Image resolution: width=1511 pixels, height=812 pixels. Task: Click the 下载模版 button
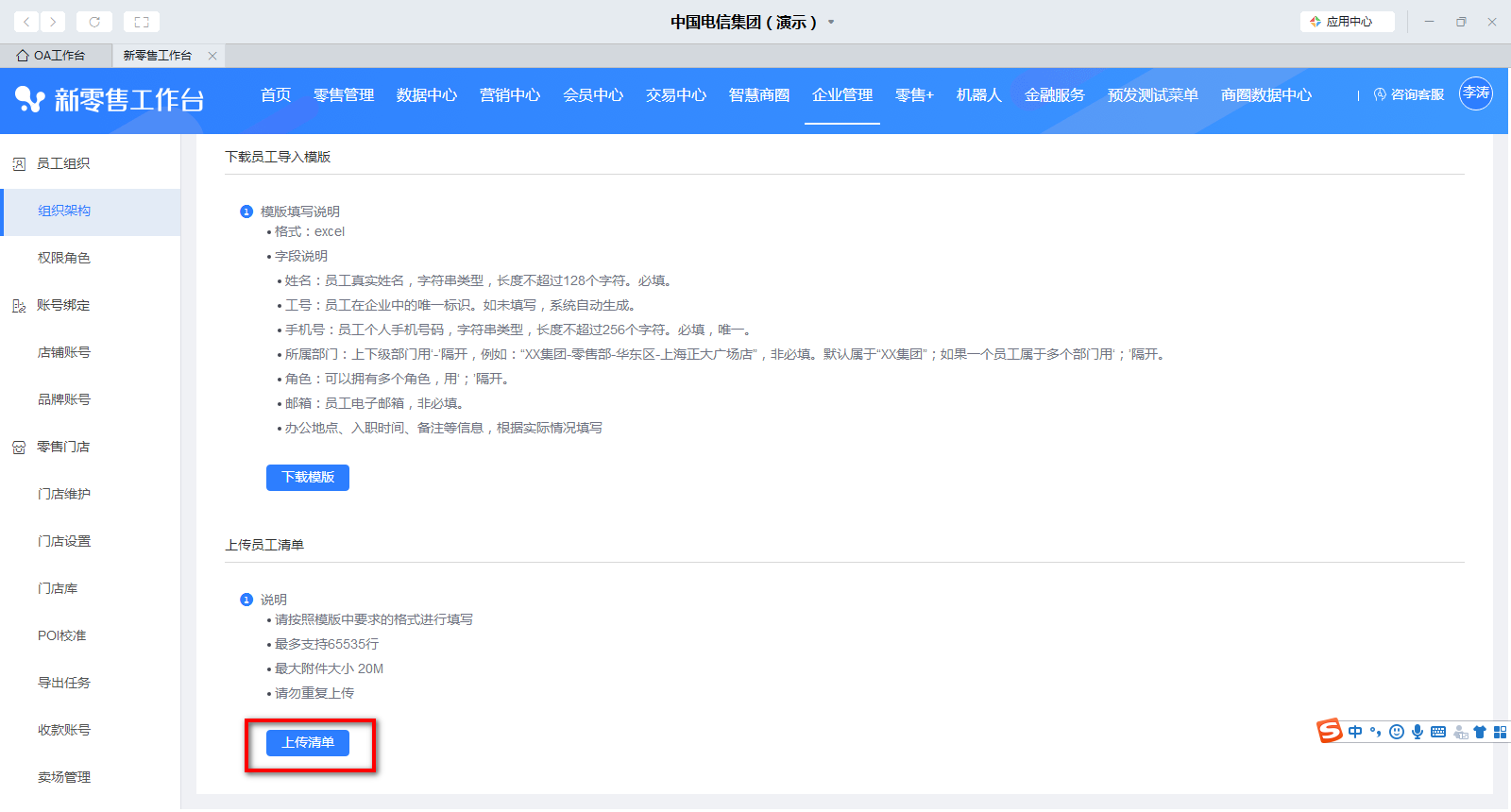[x=308, y=478]
